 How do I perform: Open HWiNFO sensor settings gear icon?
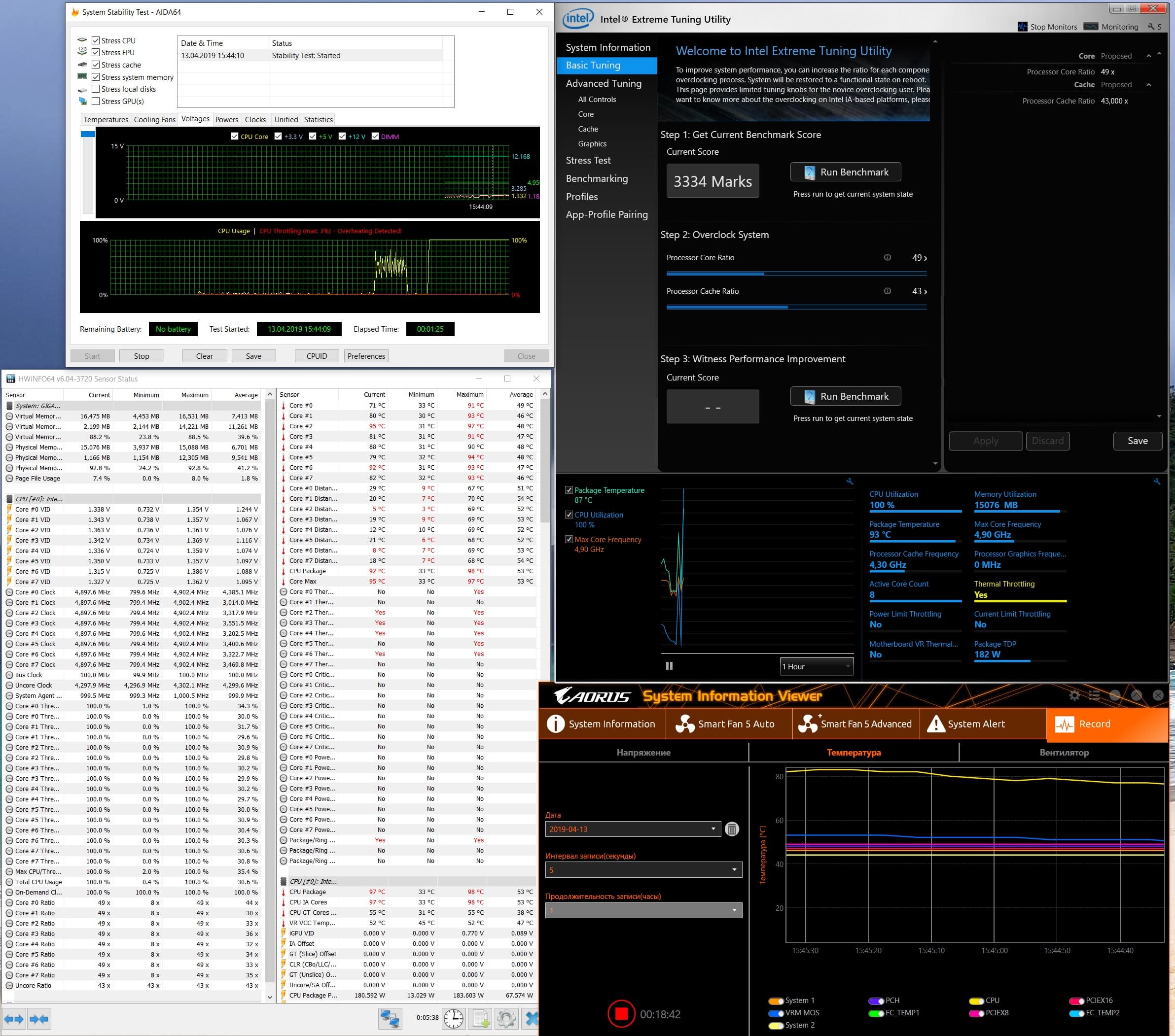506,1019
